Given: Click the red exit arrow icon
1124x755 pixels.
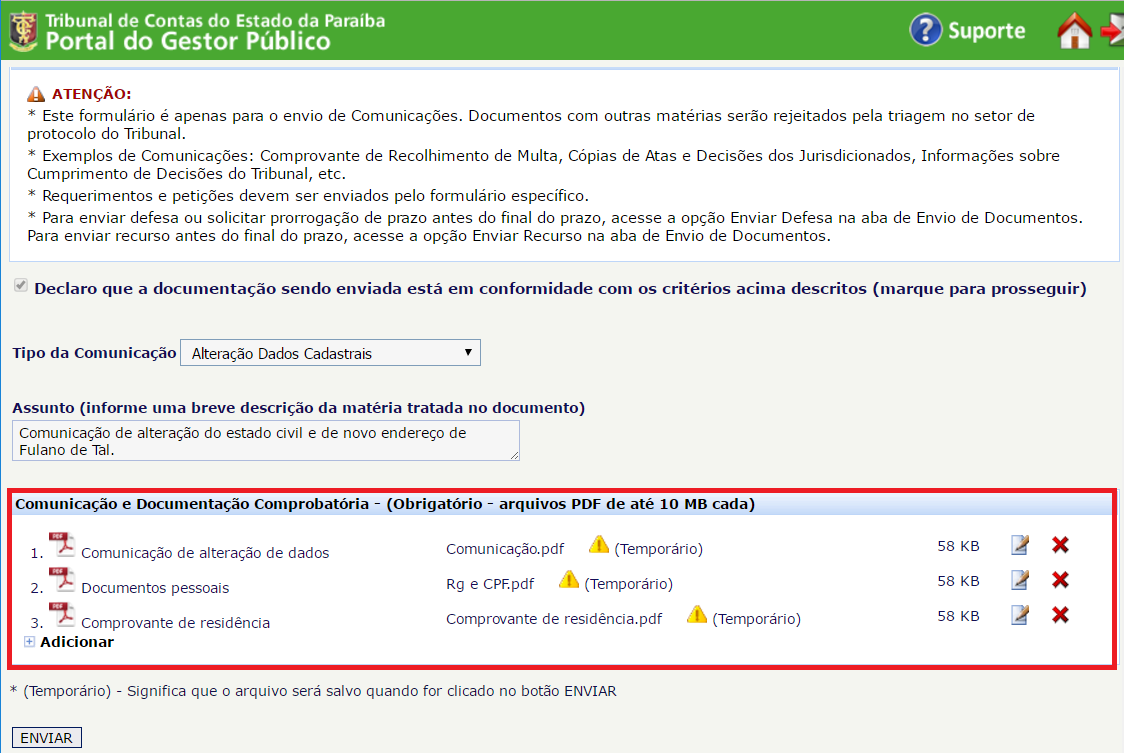Looking at the screenshot, I should point(1112,31).
